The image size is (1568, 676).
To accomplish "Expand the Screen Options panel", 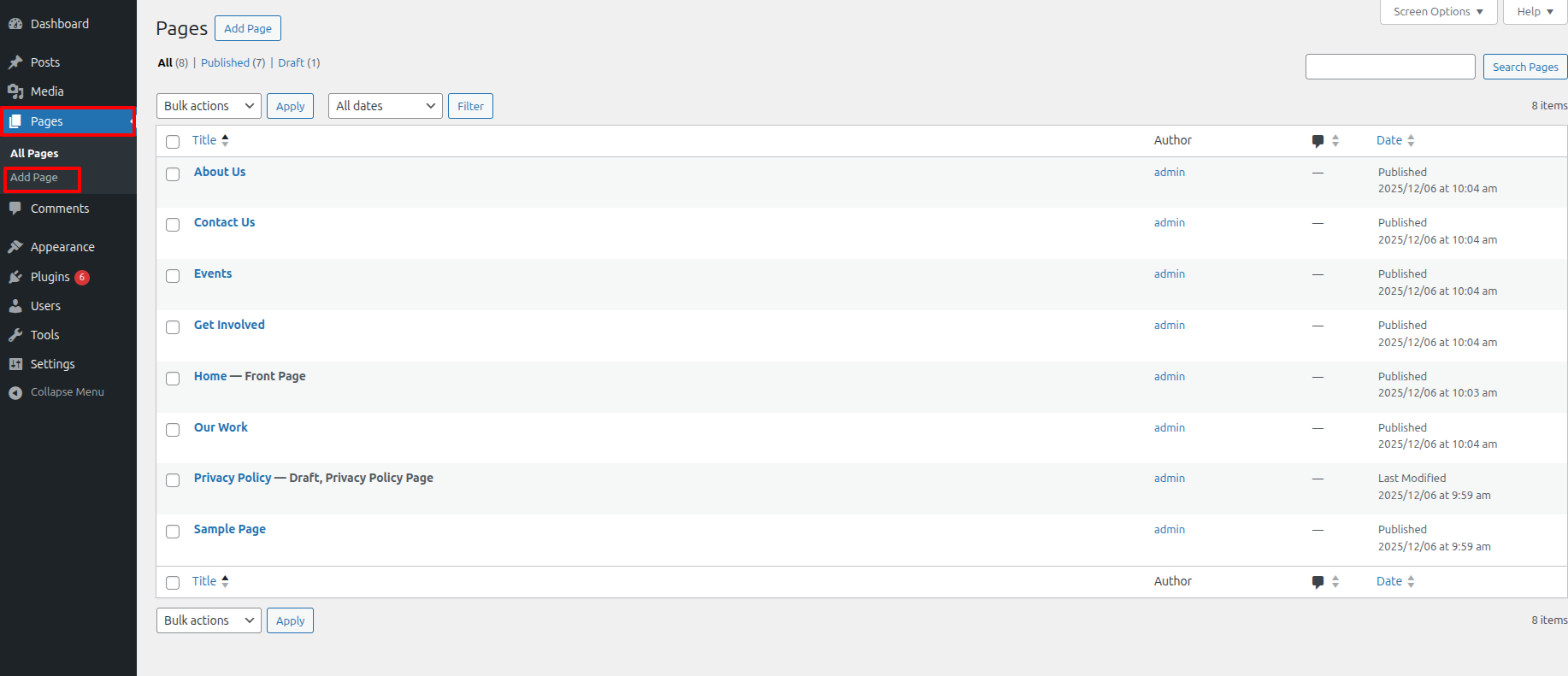I will click(1438, 12).
